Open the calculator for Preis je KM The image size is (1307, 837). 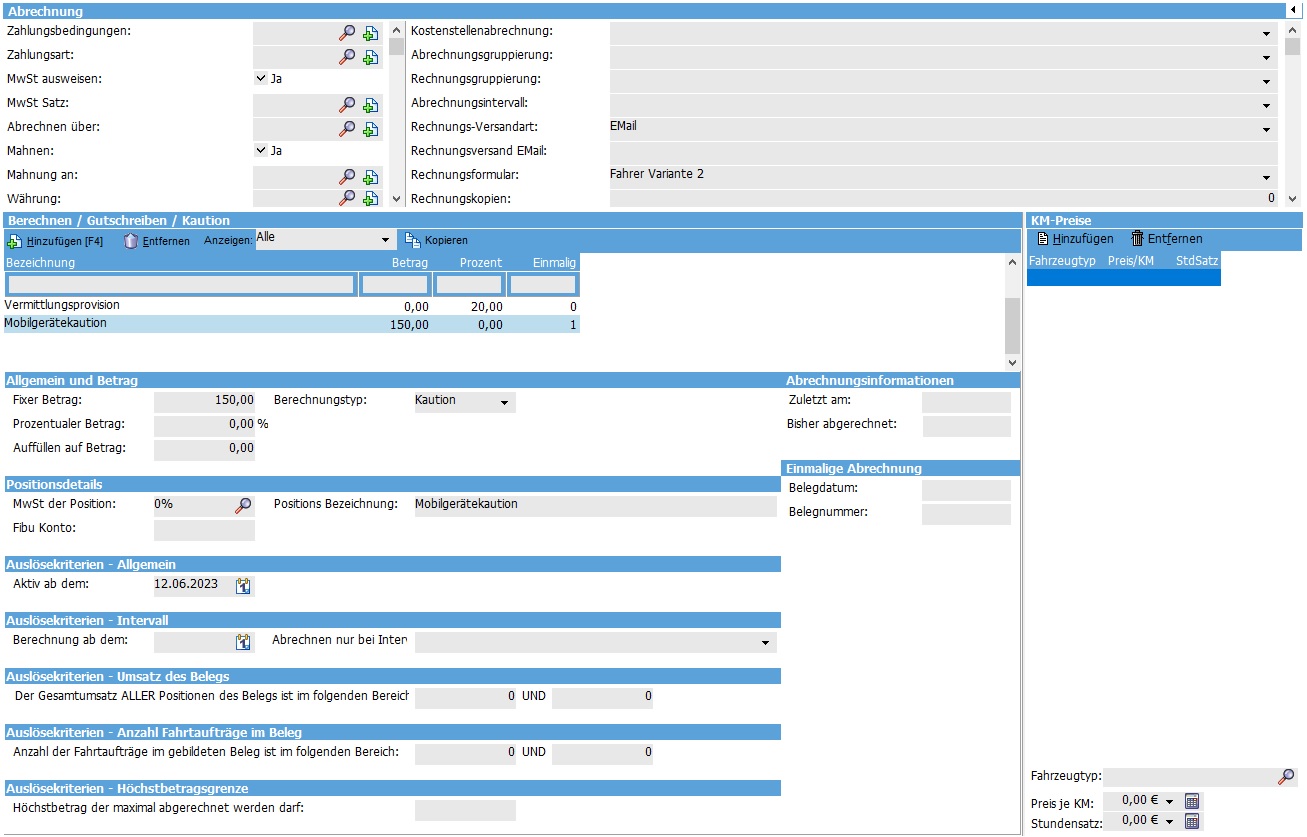(1191, 801)
